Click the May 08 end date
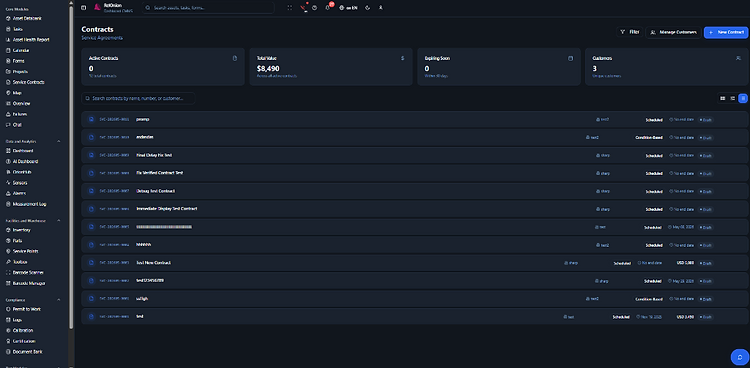 680,227
